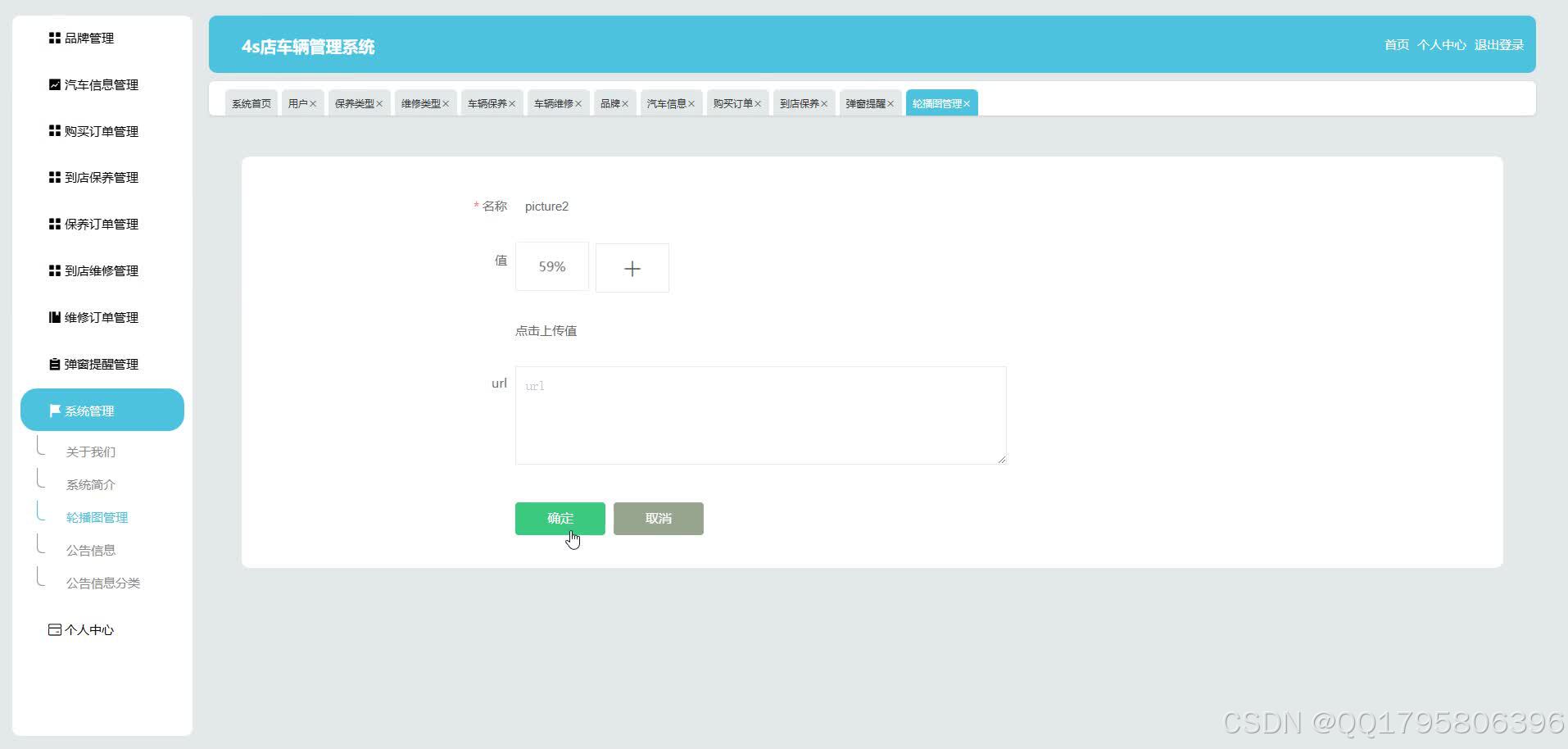Open 公告信息 from the system menu

tap(91, 549)
